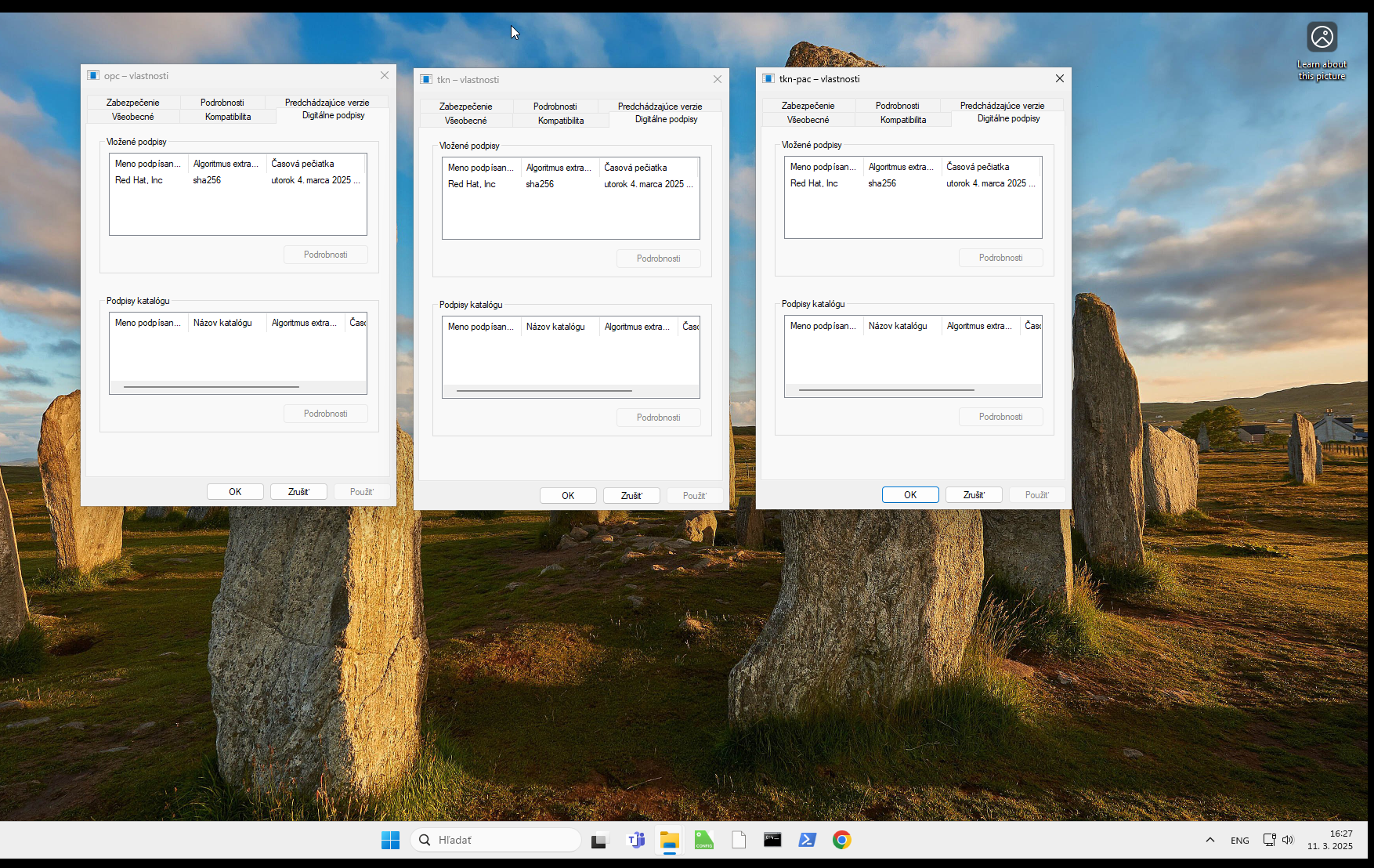
Task: Show hidden system tray icons chevron
Action: click(1210, 840)
